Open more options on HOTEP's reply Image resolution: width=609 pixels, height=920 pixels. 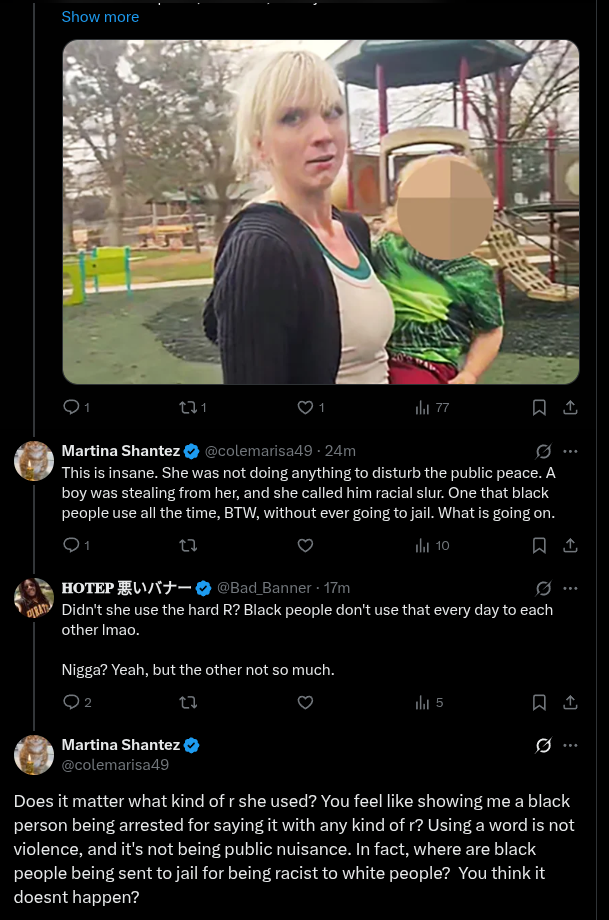pos(571,588)
